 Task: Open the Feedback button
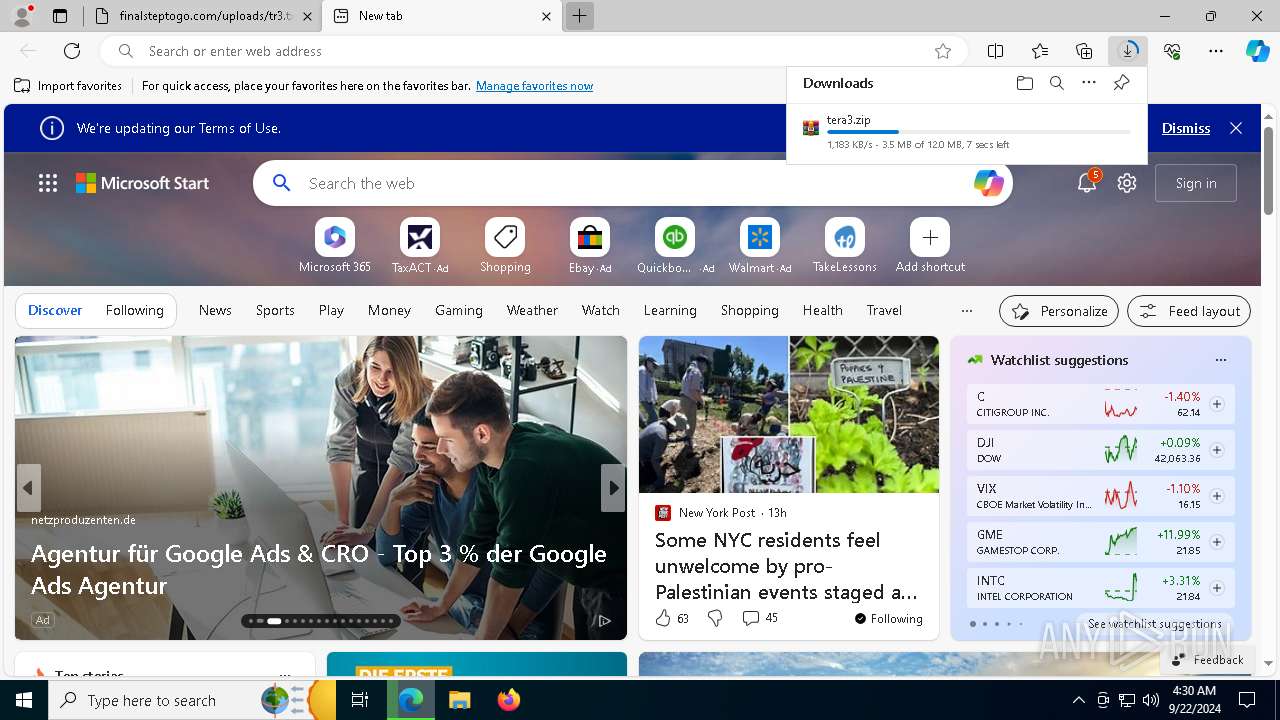tap(1207, 659)
